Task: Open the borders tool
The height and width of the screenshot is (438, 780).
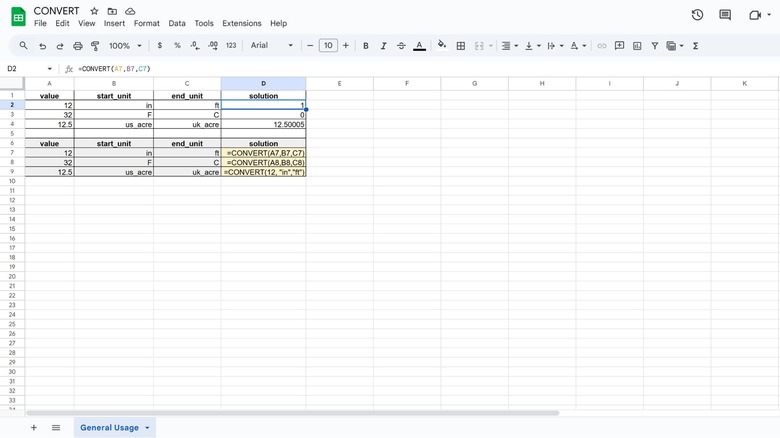Action: (x=461, y=46)
